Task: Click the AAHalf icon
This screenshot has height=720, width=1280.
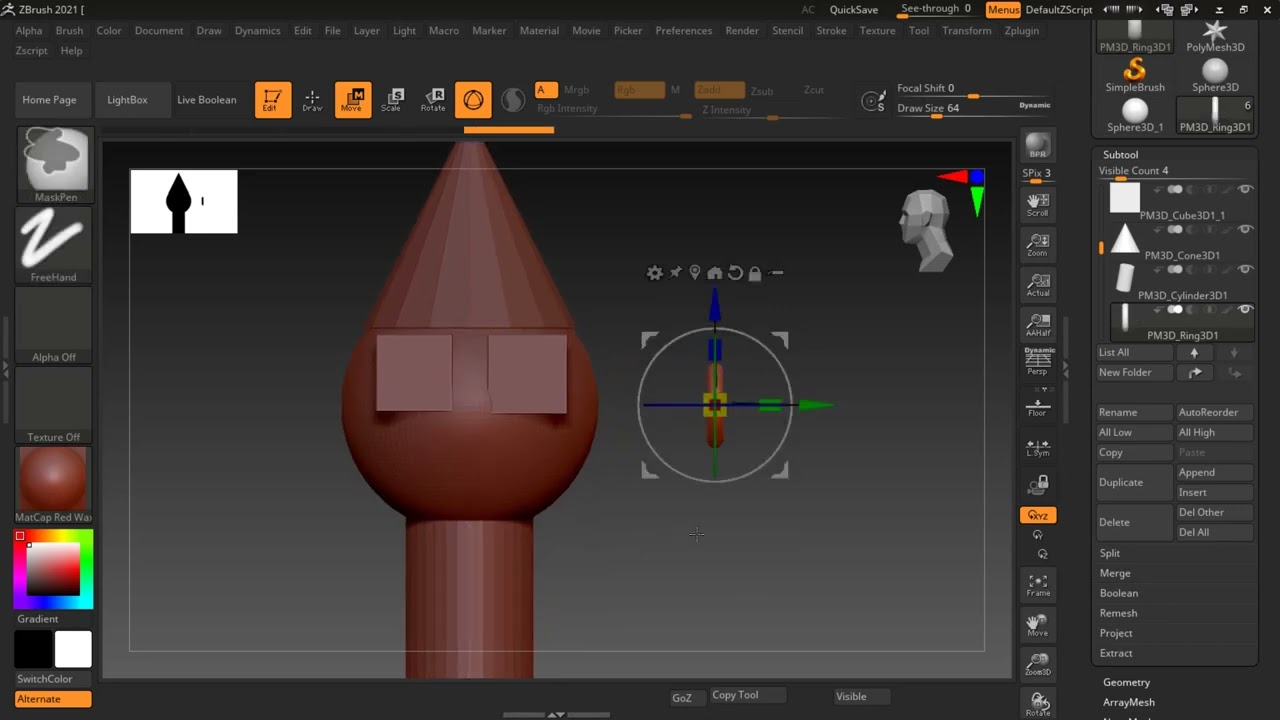Action: tap(1038, 325)
